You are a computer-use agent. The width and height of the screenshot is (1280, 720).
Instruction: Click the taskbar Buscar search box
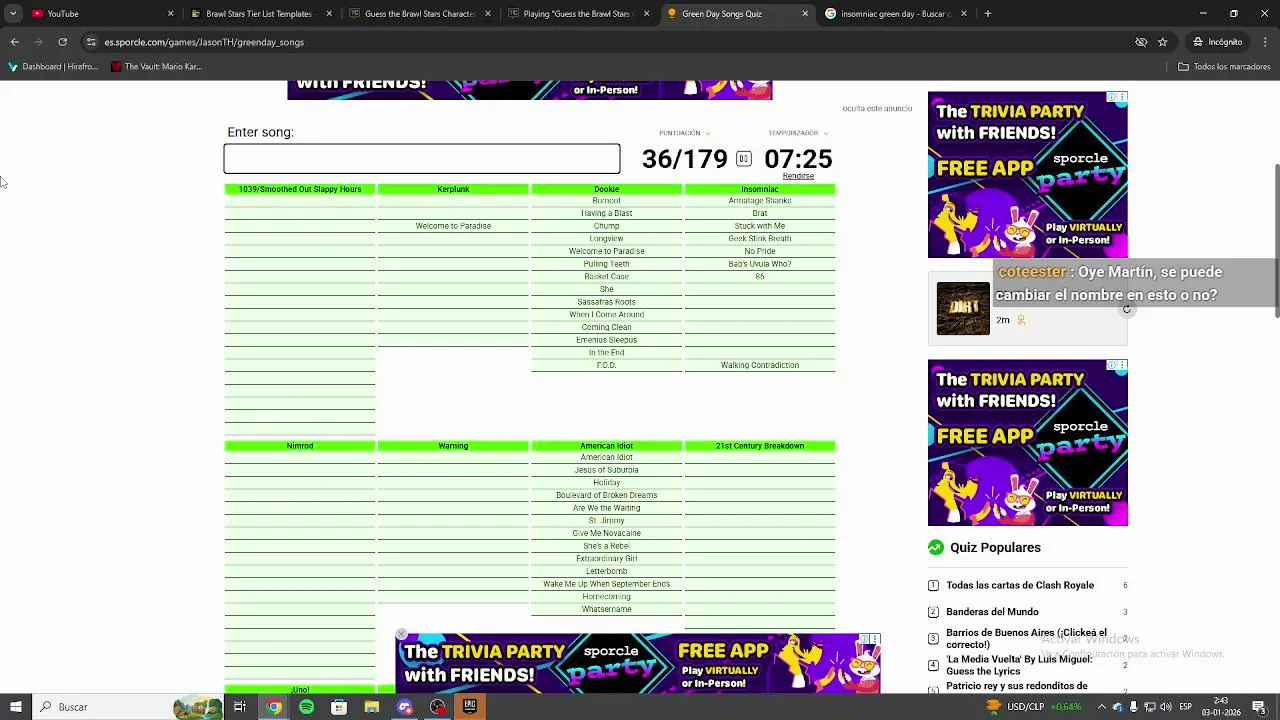click(128, 707)
